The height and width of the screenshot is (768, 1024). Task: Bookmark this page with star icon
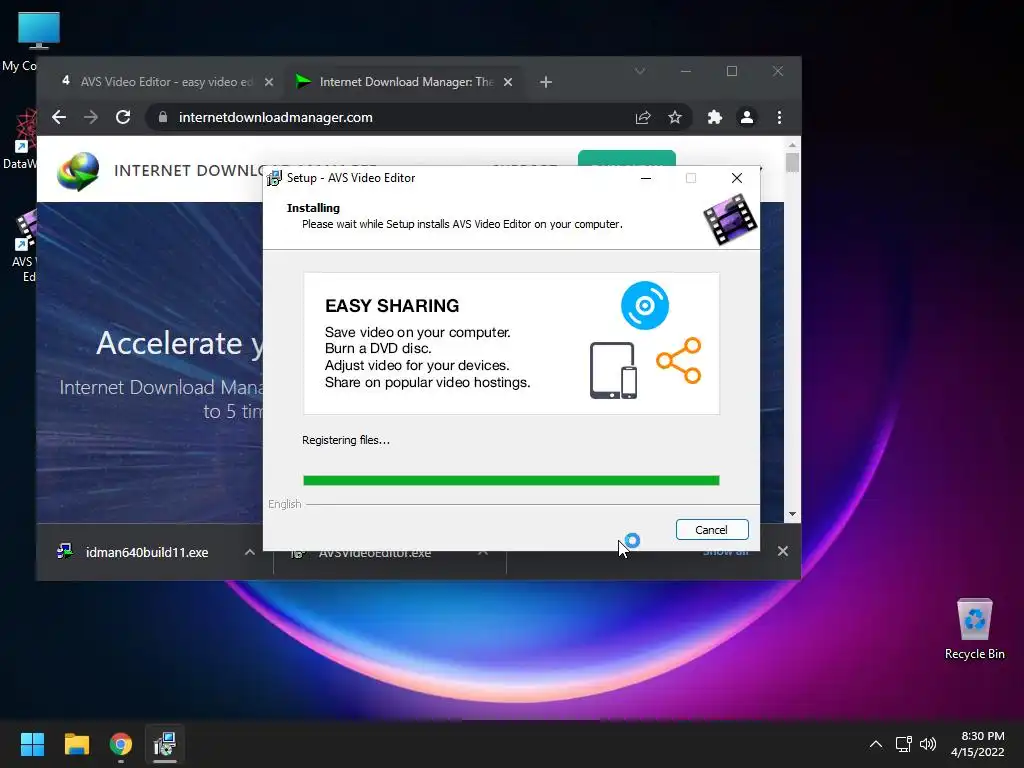675,118
